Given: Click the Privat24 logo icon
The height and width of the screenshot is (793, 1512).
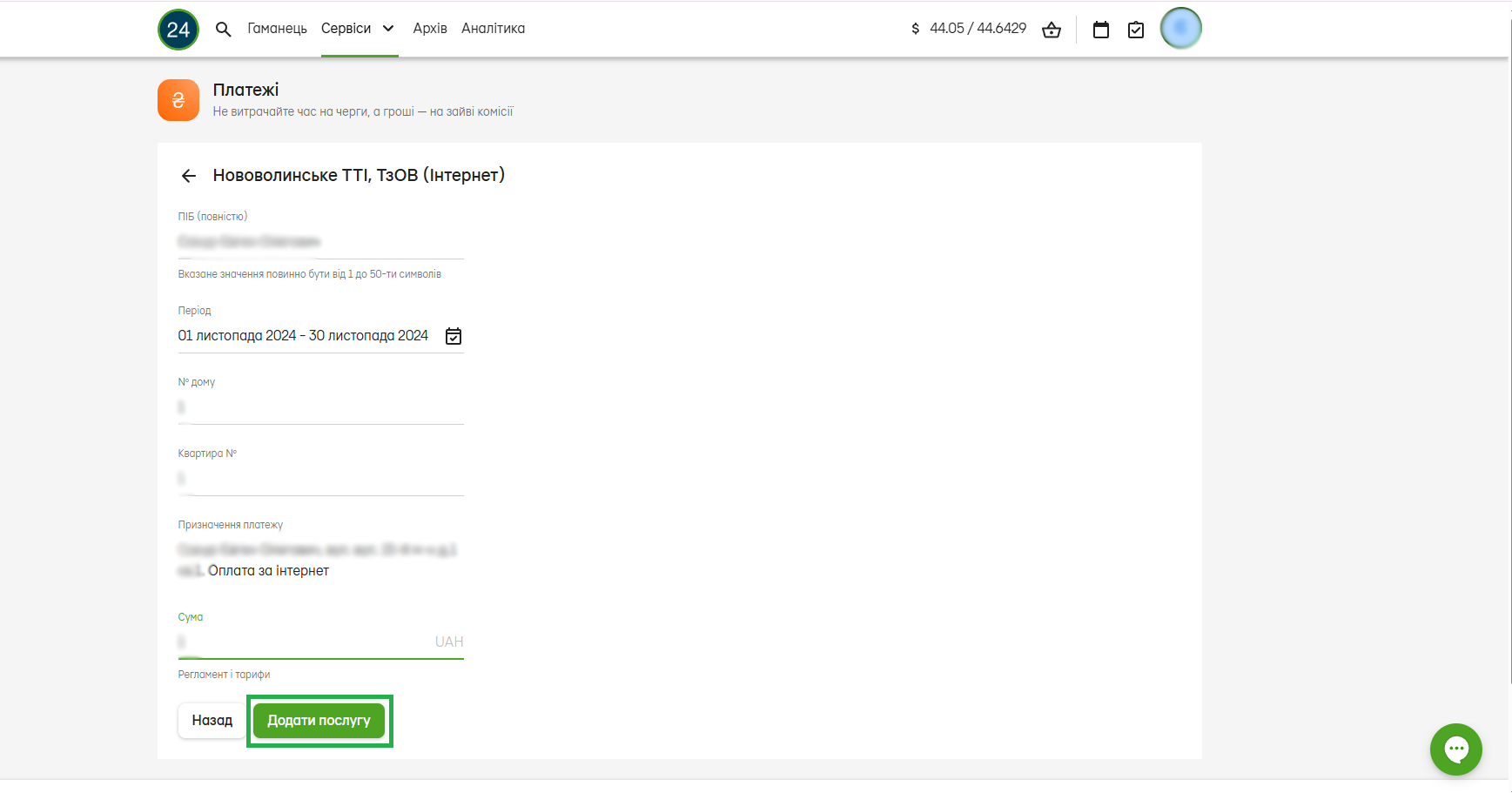Looking at the screenshot, I should [178, 30].
